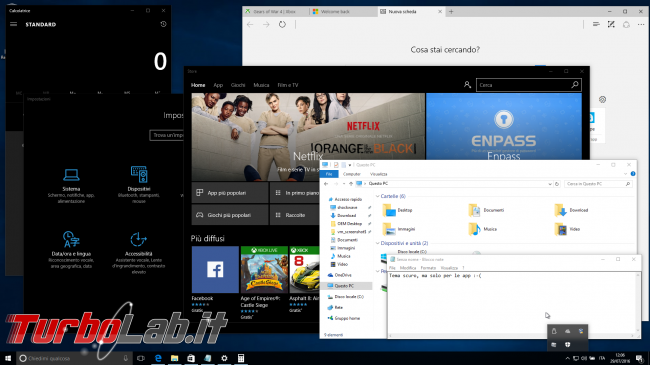Open the address bar history dropdown
The height and width of the screenshot is (365, 650).
coord(550,184)
